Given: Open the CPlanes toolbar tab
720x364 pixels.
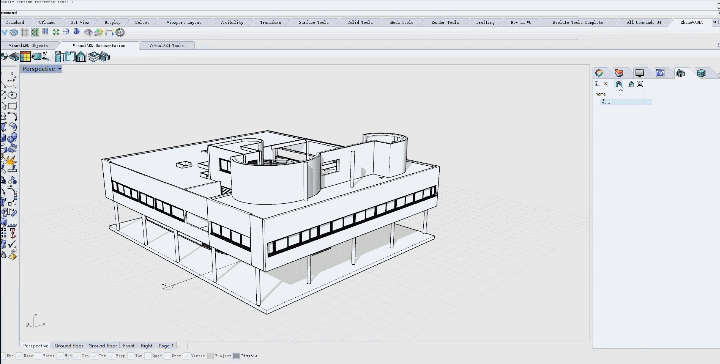Looking at the screenshot, I should [x=47, y=22].
